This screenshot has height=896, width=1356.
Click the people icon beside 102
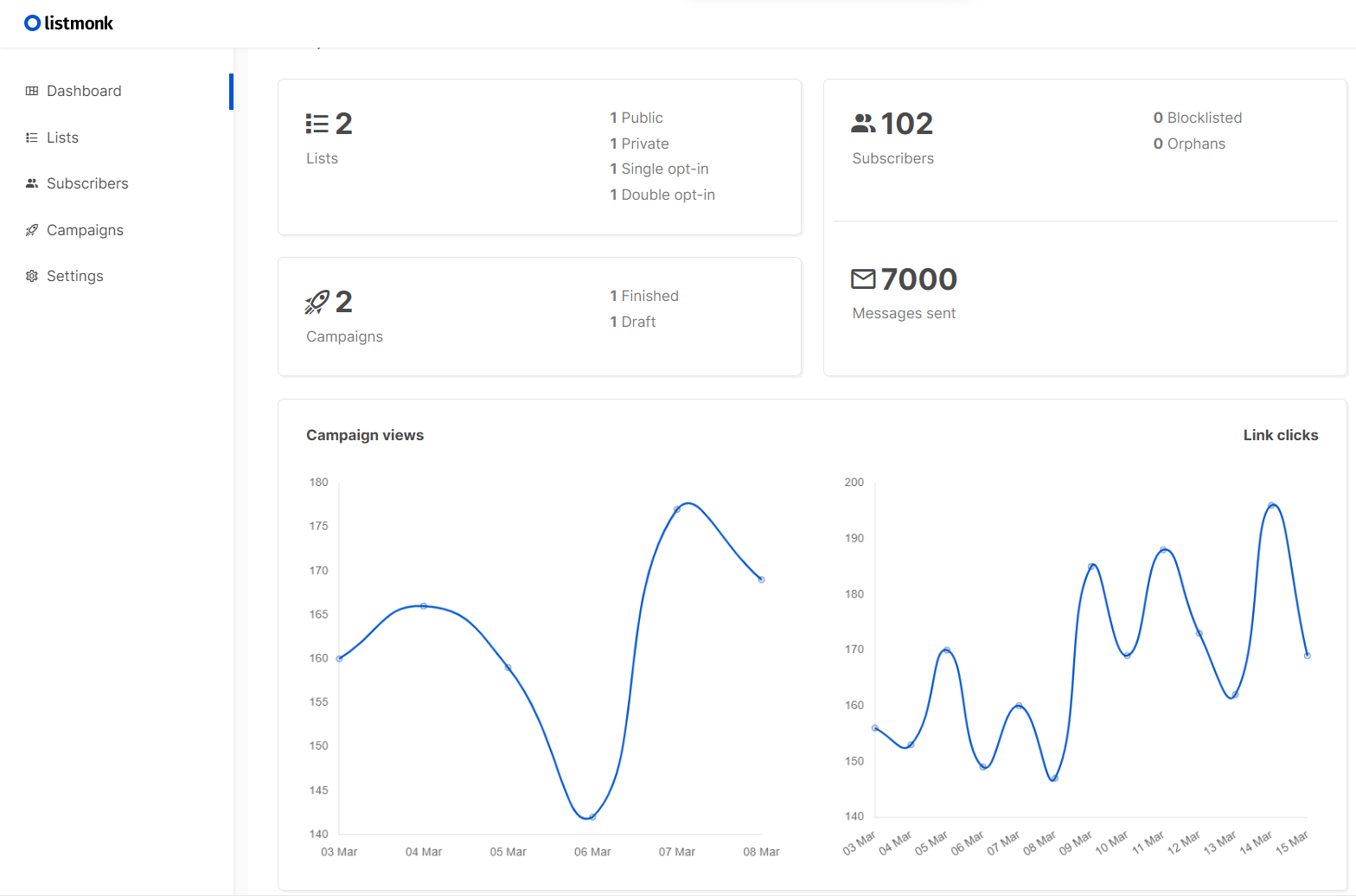863,125
